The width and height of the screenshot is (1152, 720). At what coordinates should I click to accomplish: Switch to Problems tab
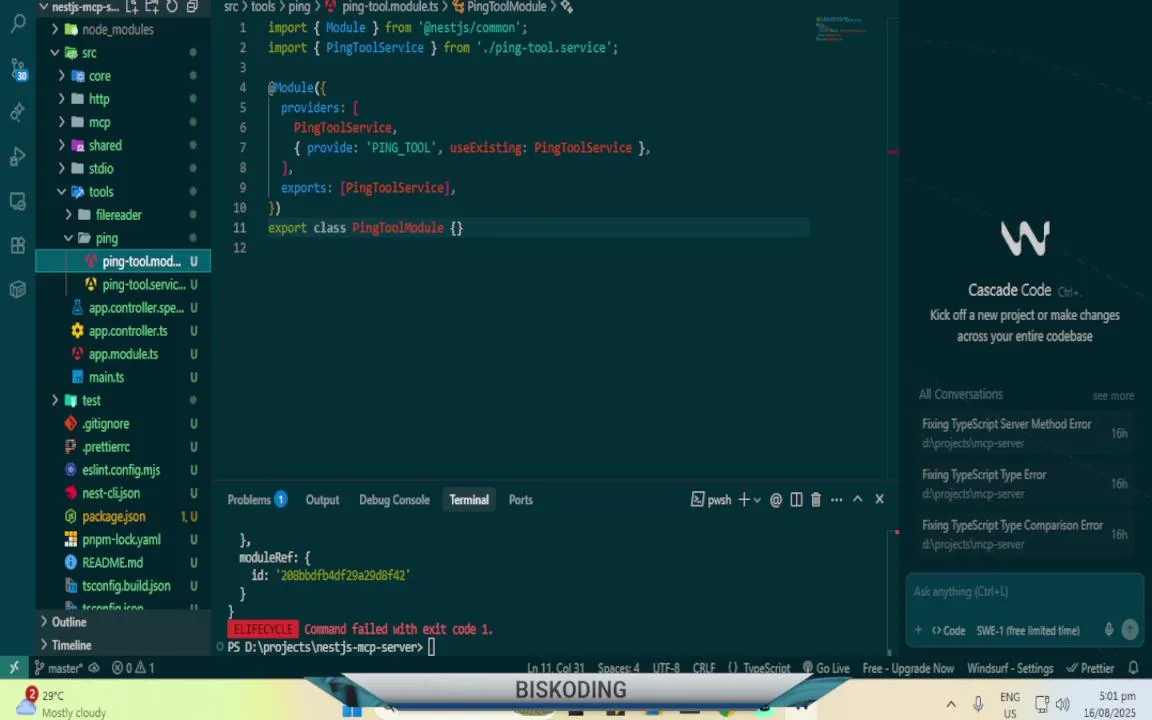(256, 500)
